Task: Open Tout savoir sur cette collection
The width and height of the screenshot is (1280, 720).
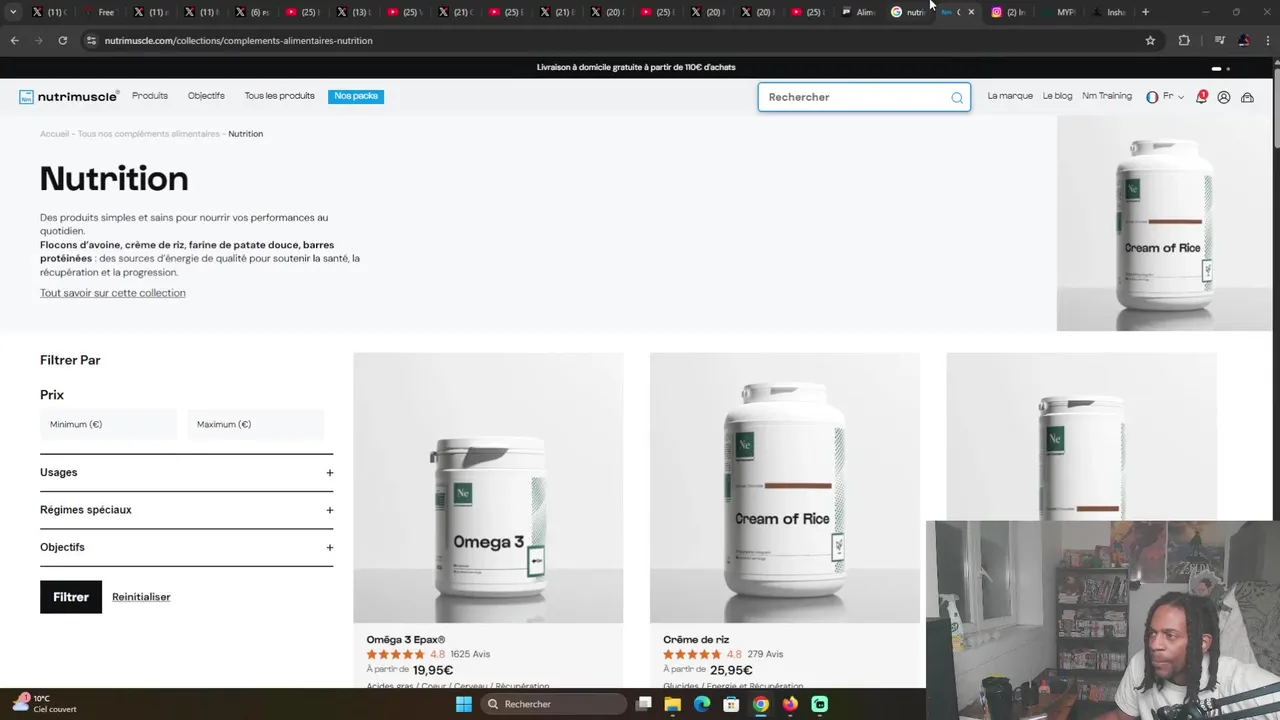Action: pos(113,293)
